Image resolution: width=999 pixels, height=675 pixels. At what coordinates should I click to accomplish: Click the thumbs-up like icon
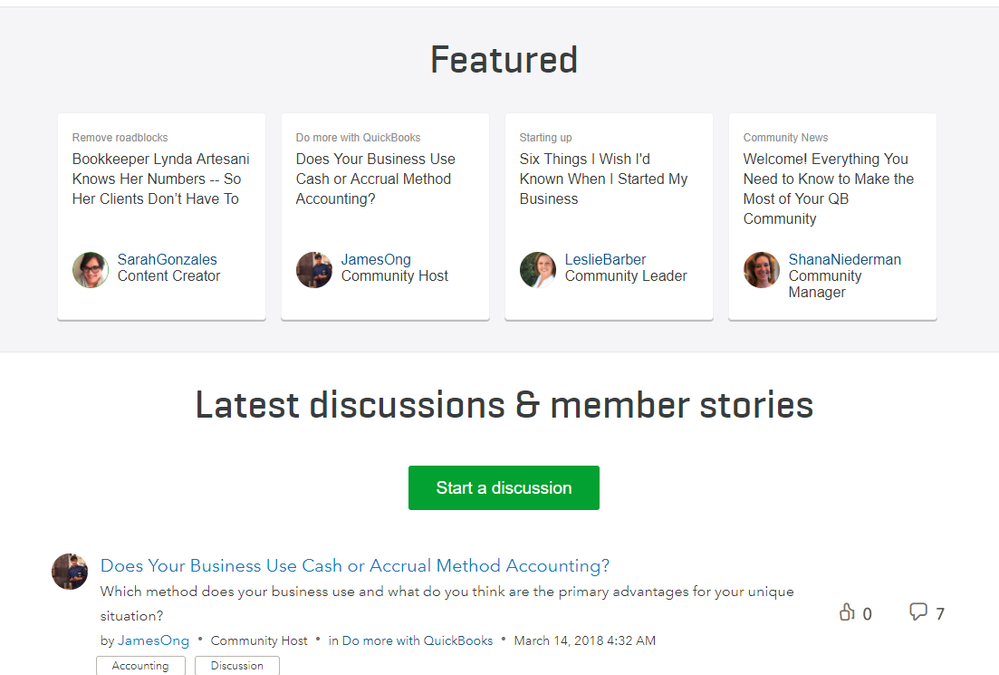pos(847,612)
